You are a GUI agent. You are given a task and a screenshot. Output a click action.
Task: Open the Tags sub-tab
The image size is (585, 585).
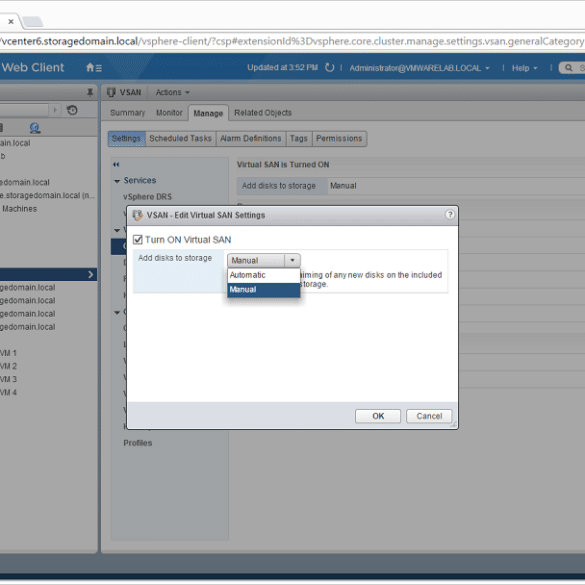pyautogui.click(x=298, y=138)
